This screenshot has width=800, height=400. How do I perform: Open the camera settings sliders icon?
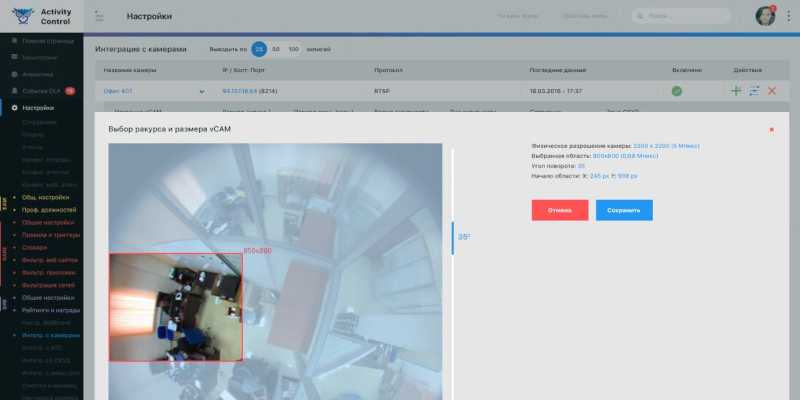(x=754, y=91)
